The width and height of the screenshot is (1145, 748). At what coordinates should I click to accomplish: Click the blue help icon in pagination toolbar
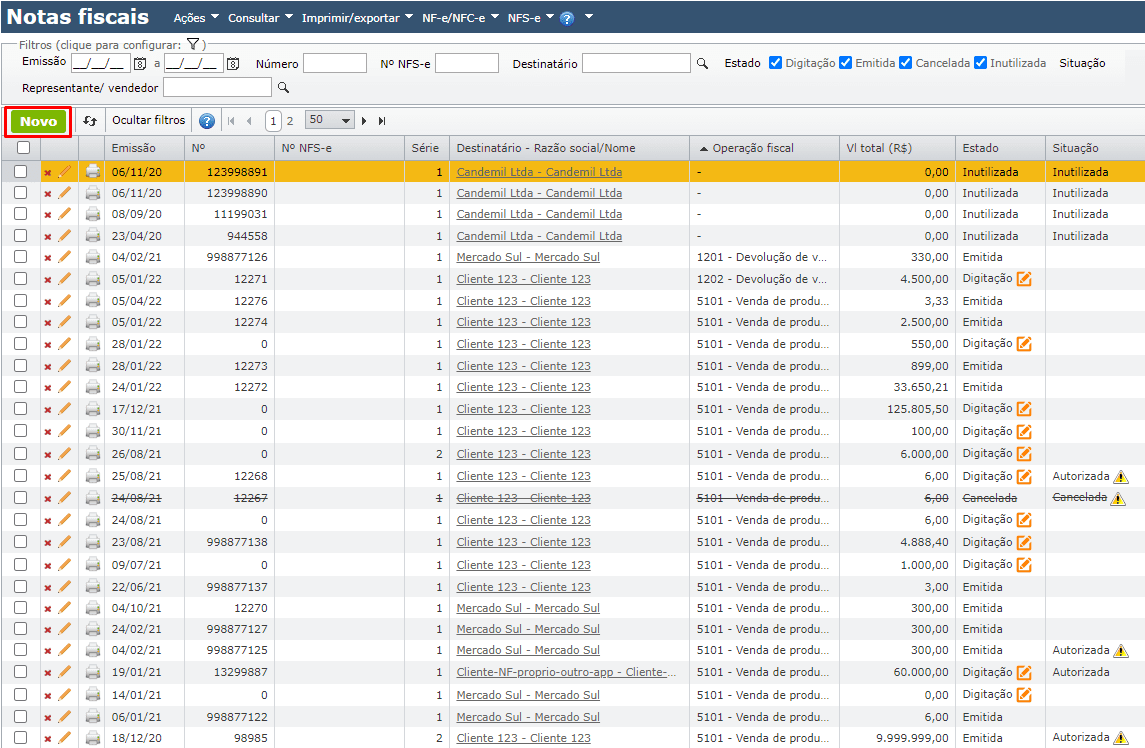click(207, 121)
